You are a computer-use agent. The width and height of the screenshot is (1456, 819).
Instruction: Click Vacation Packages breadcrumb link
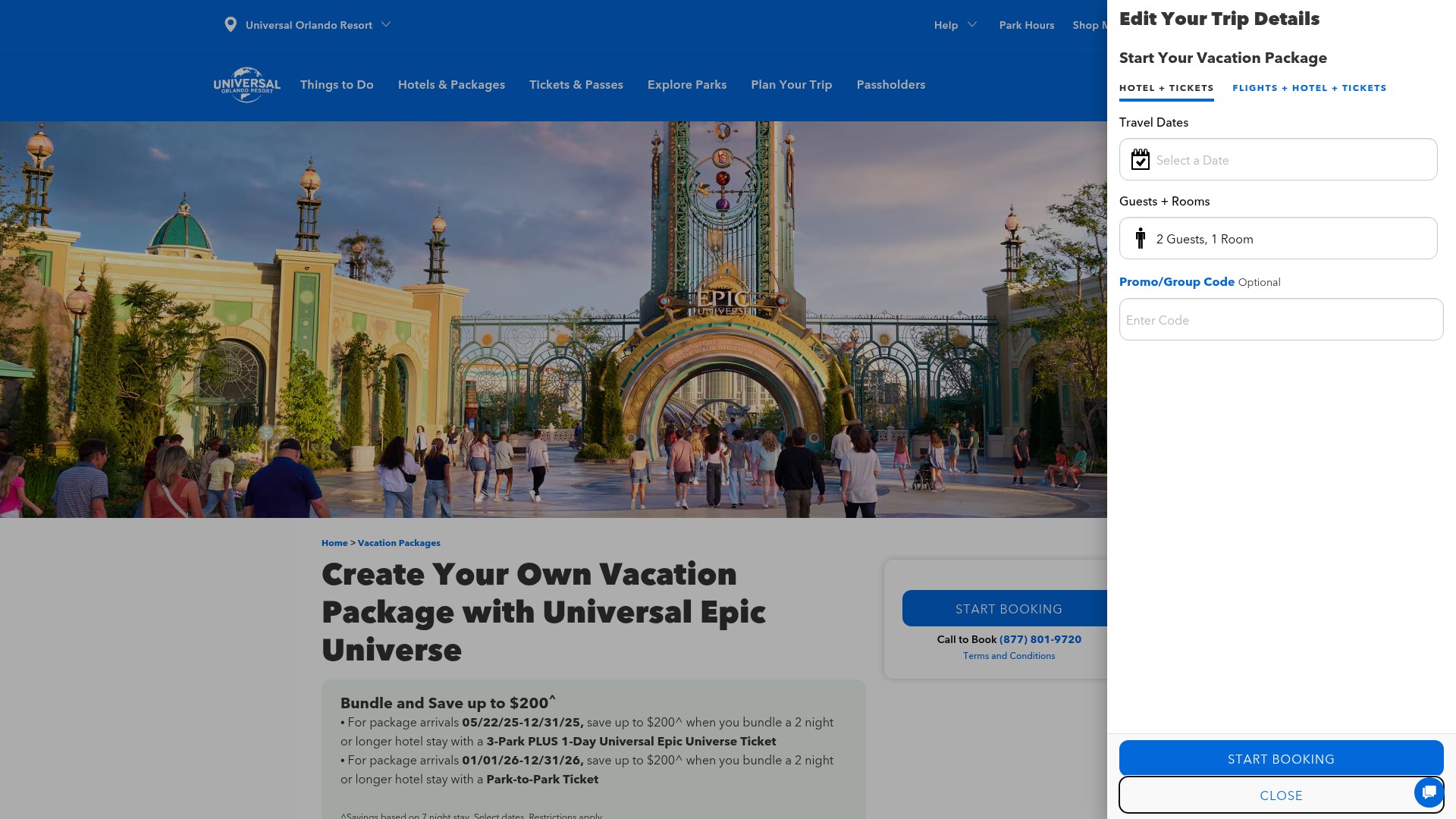click(x=399, y=543)
